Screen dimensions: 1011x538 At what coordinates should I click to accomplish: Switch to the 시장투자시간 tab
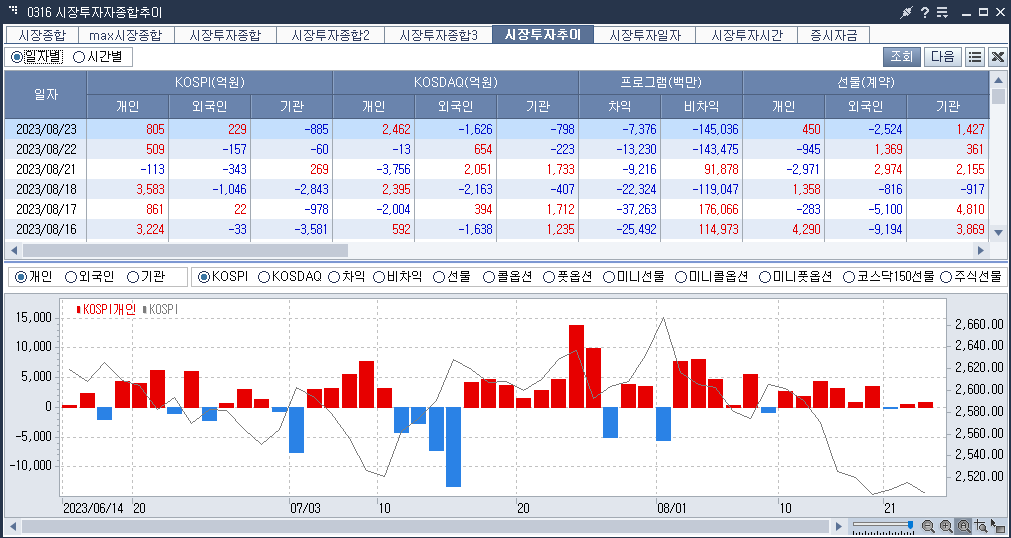pos(747,35)
